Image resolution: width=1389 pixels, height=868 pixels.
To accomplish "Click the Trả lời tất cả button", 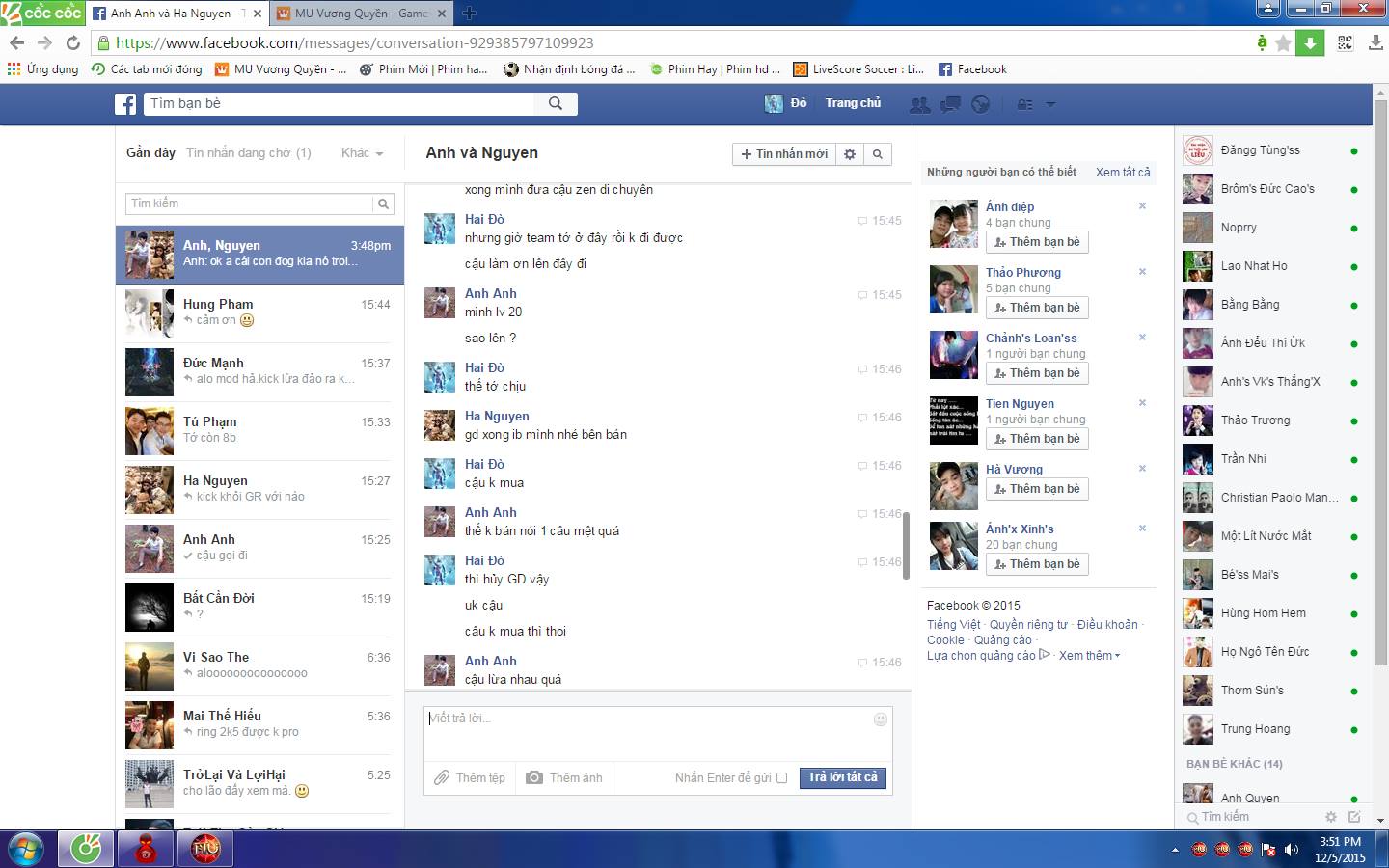I will tap(842, 777).
